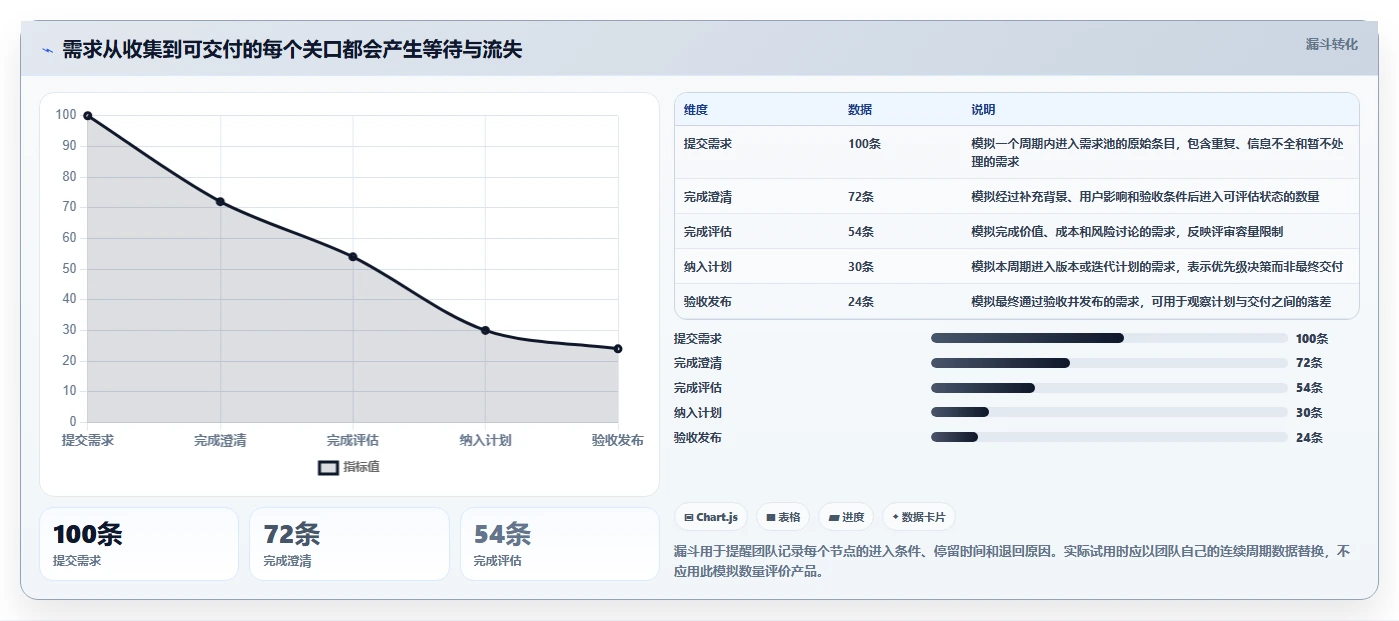Click the 完成澄清 data point at 72
1399x621 pixels.
click(x=220, y=202)
